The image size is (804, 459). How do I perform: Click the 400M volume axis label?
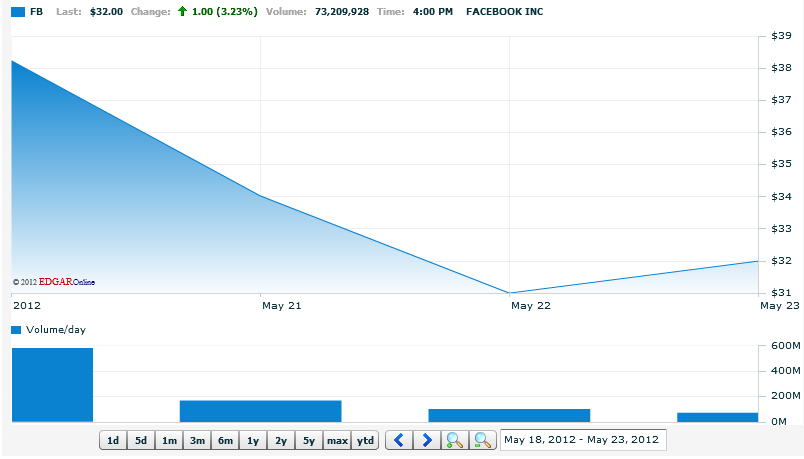pos(786,371)
